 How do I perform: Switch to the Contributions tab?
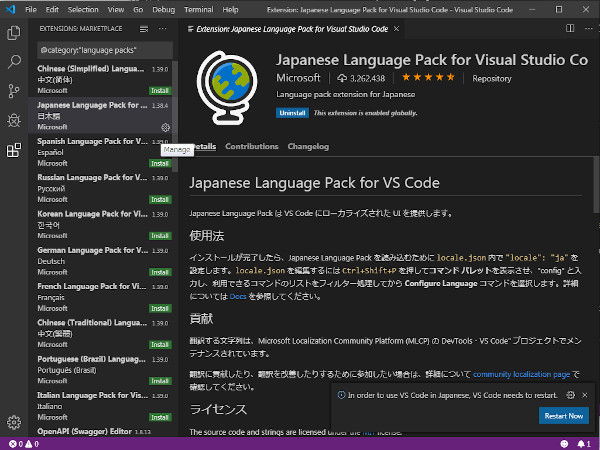point(252,146)
